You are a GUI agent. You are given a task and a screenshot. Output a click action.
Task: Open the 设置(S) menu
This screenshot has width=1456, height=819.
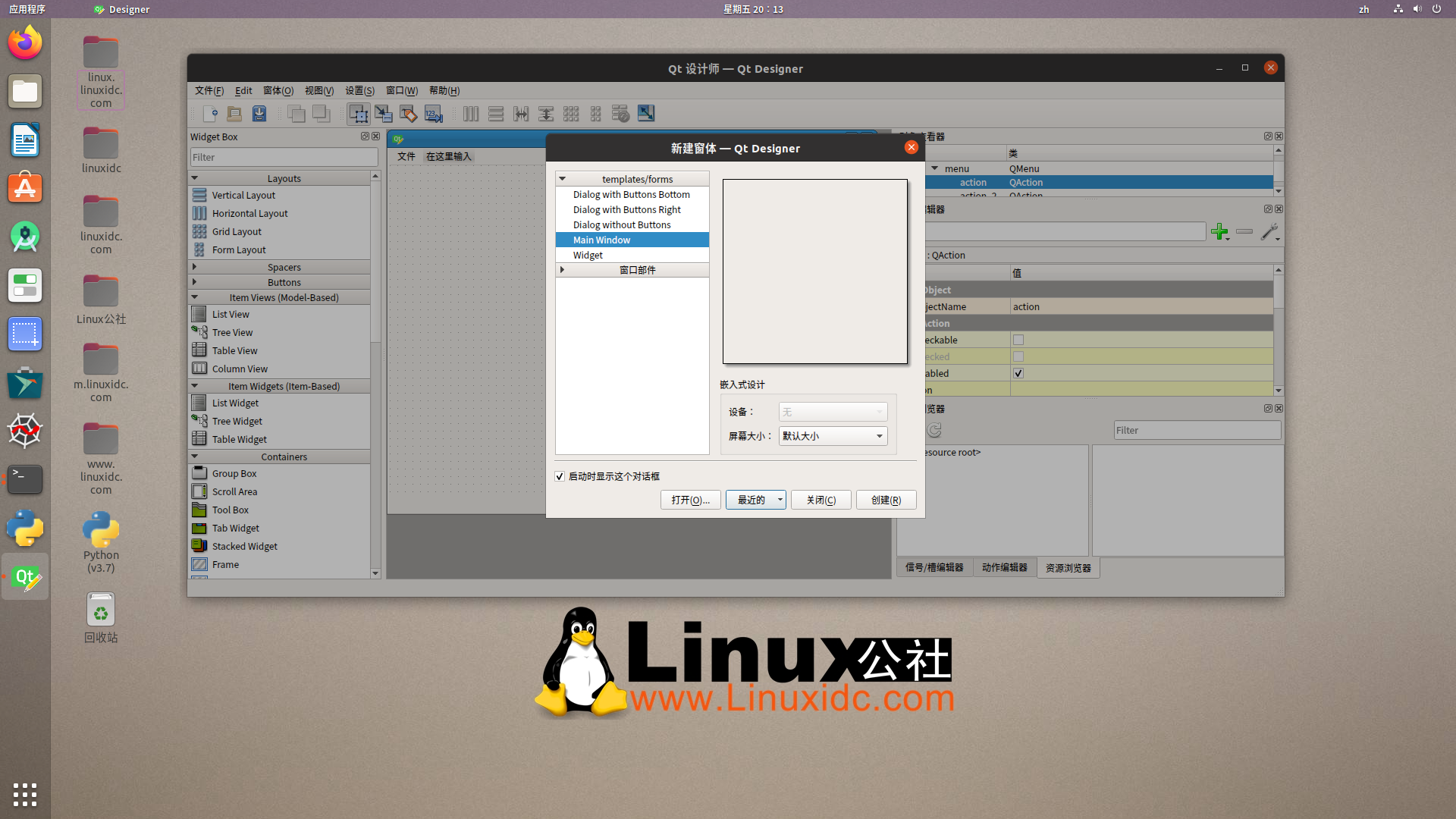pyautogui.click(x=359, y=90)
